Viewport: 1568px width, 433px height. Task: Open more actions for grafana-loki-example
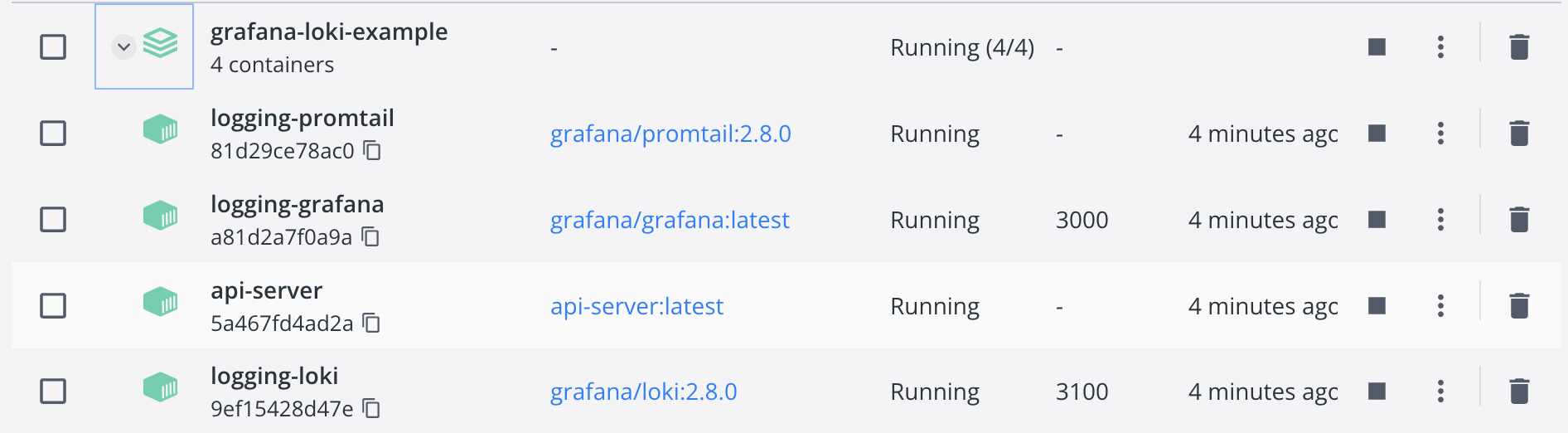point(1440,46)
